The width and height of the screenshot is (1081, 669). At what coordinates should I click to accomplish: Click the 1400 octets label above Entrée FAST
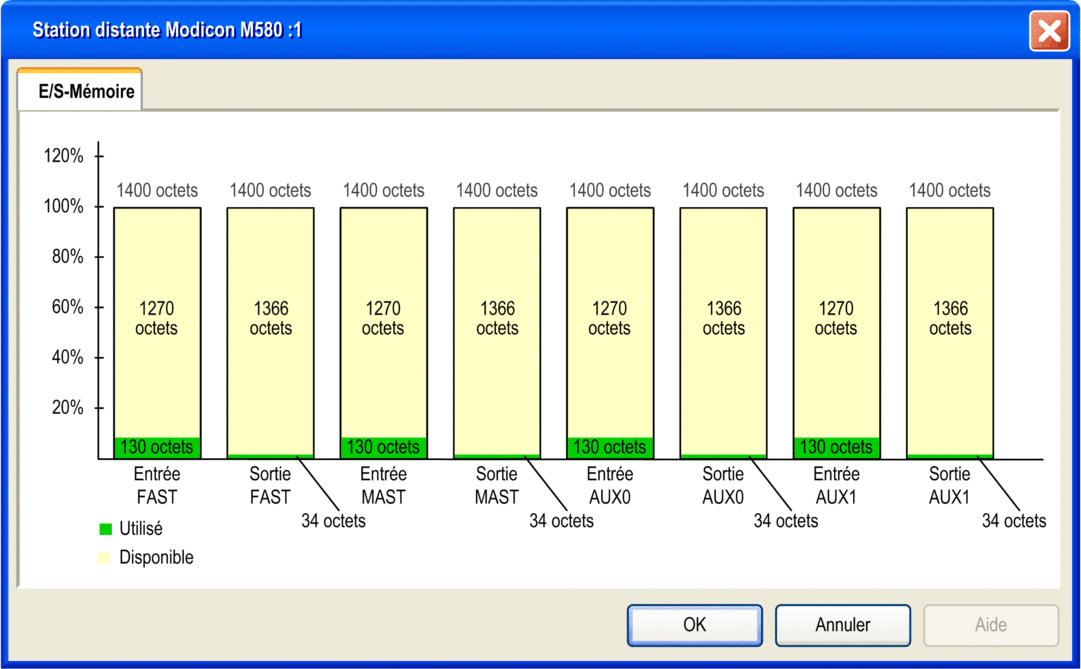(x=157, y=190)
